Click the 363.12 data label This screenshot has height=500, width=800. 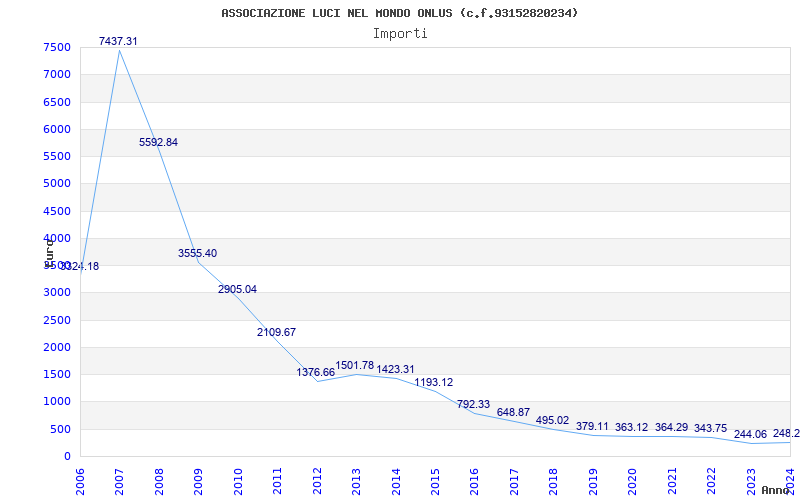point(632,427)
